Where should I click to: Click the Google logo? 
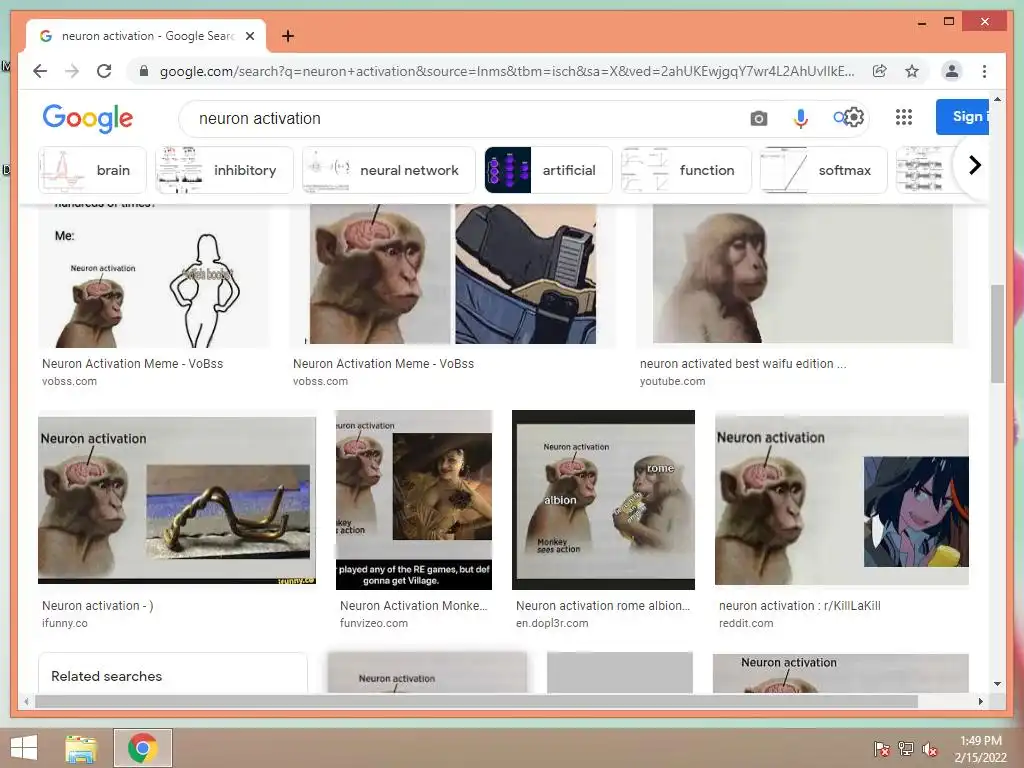coord(88,118)
